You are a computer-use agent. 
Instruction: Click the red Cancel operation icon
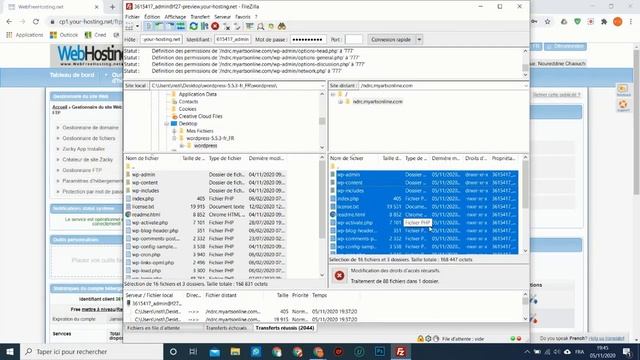tap(215, 27)
